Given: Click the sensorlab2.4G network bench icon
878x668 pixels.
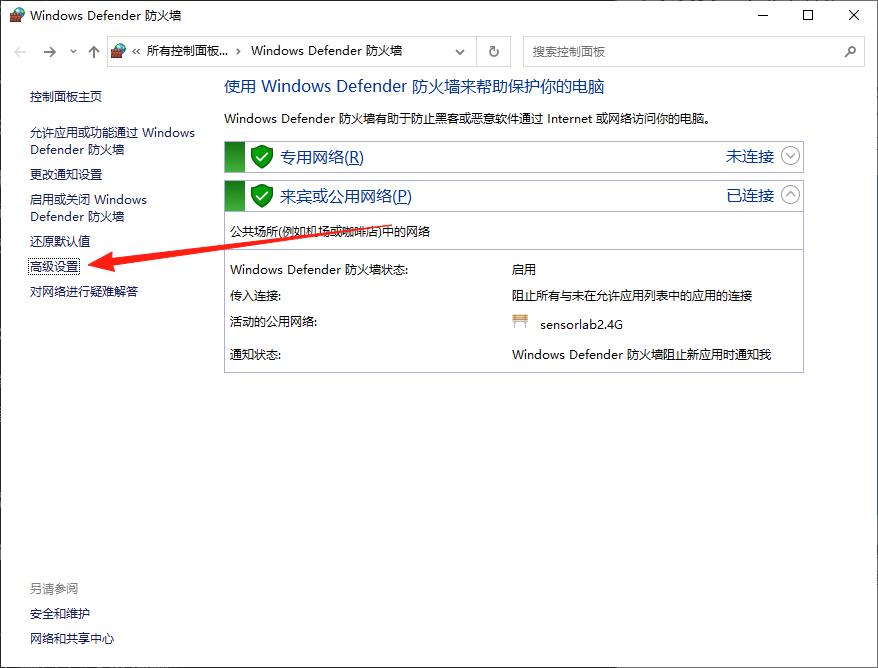Looking at the screenshot, I should tap(520, 321).
